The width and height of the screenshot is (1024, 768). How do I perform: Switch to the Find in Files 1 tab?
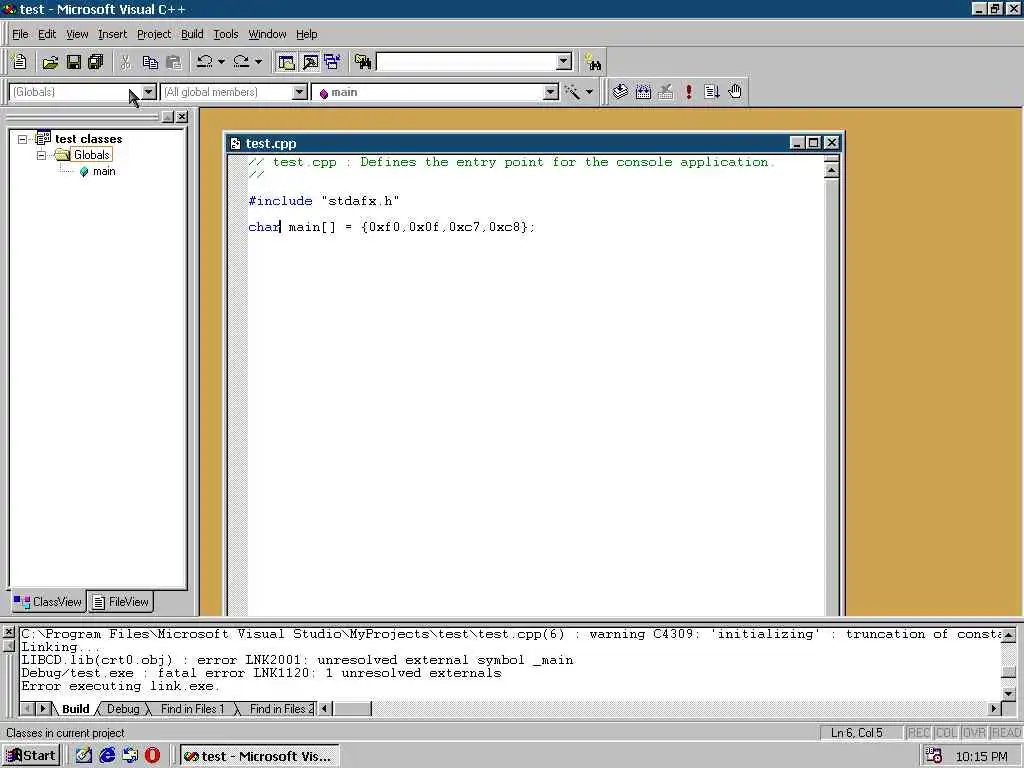[192, 709]
